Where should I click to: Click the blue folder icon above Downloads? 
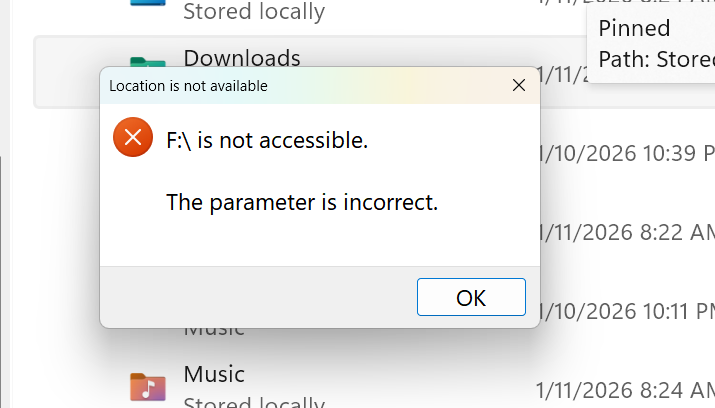[147, 3]
